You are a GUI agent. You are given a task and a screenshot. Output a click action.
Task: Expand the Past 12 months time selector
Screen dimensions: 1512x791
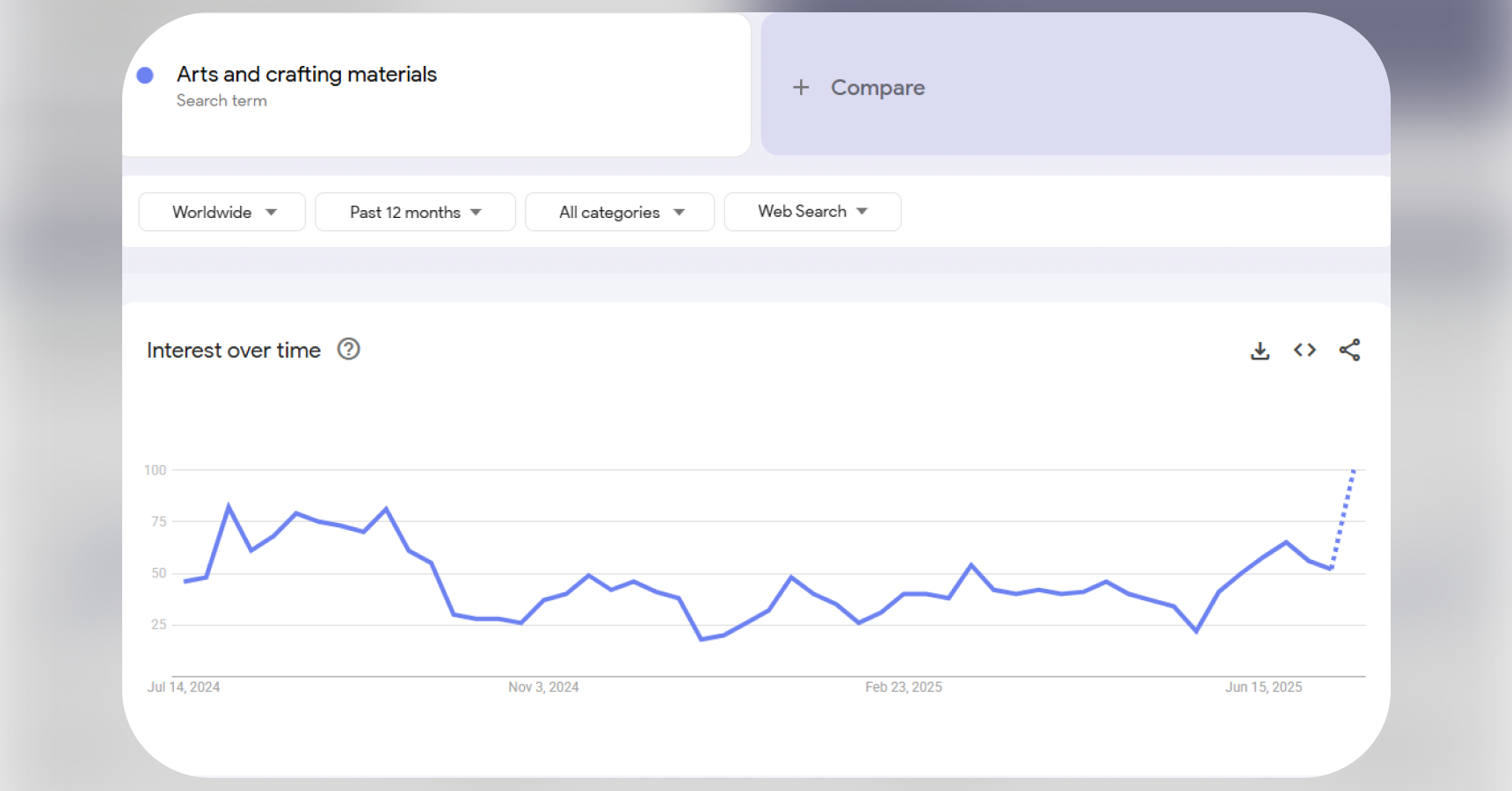tap(414, 211)
